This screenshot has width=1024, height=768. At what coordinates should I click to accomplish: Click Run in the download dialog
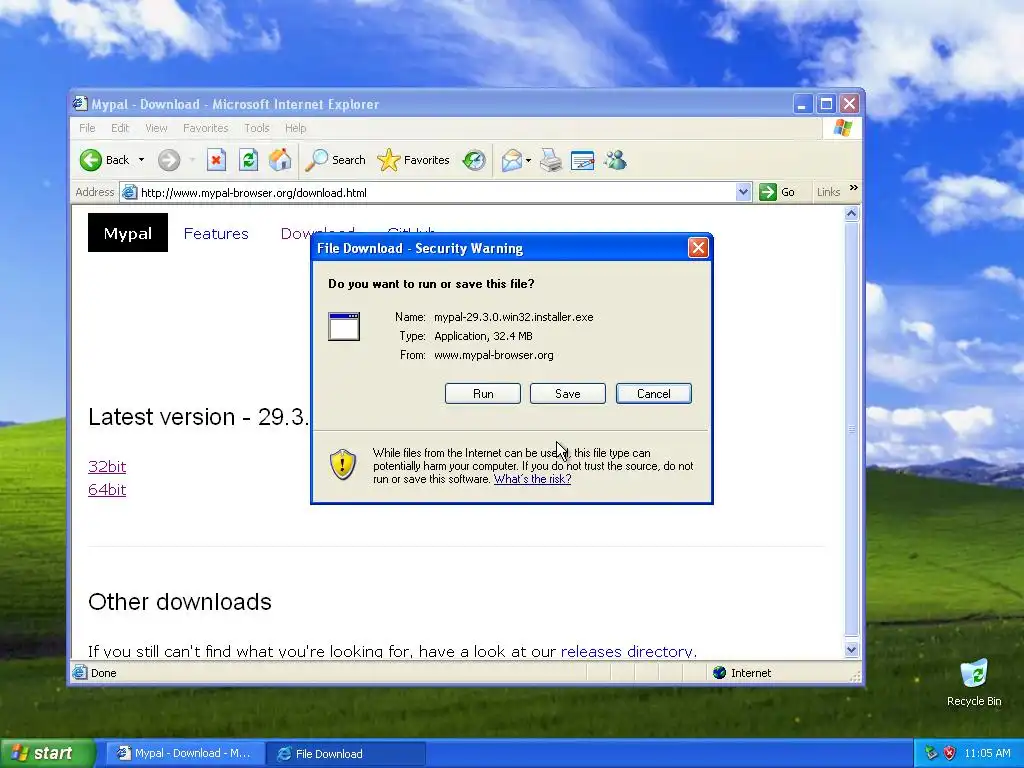(483, 394)
